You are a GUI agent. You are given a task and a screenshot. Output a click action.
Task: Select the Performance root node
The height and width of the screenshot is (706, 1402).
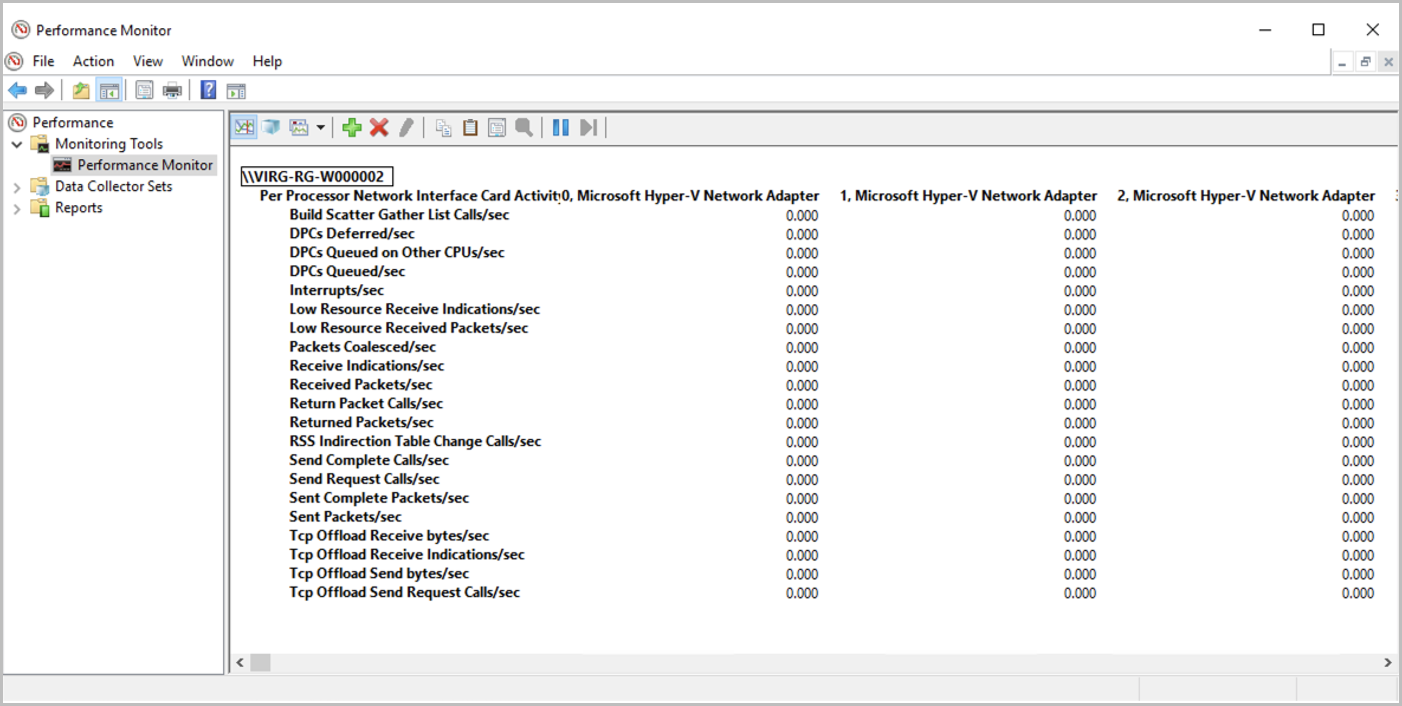[73, 122]
